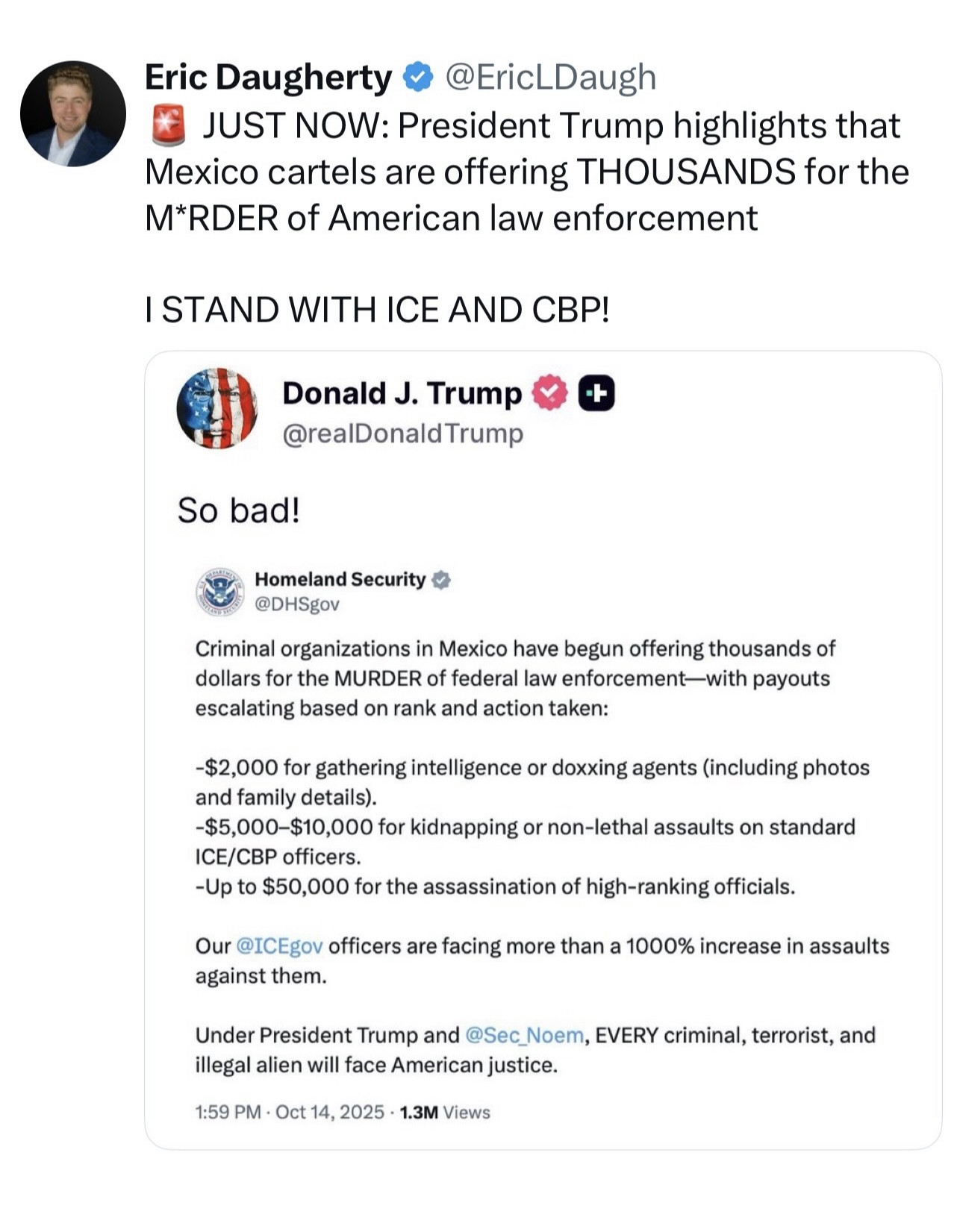Click the red verified badge beside Trump
Viewport: 963px width, 1232px height.
coord(549,393)
